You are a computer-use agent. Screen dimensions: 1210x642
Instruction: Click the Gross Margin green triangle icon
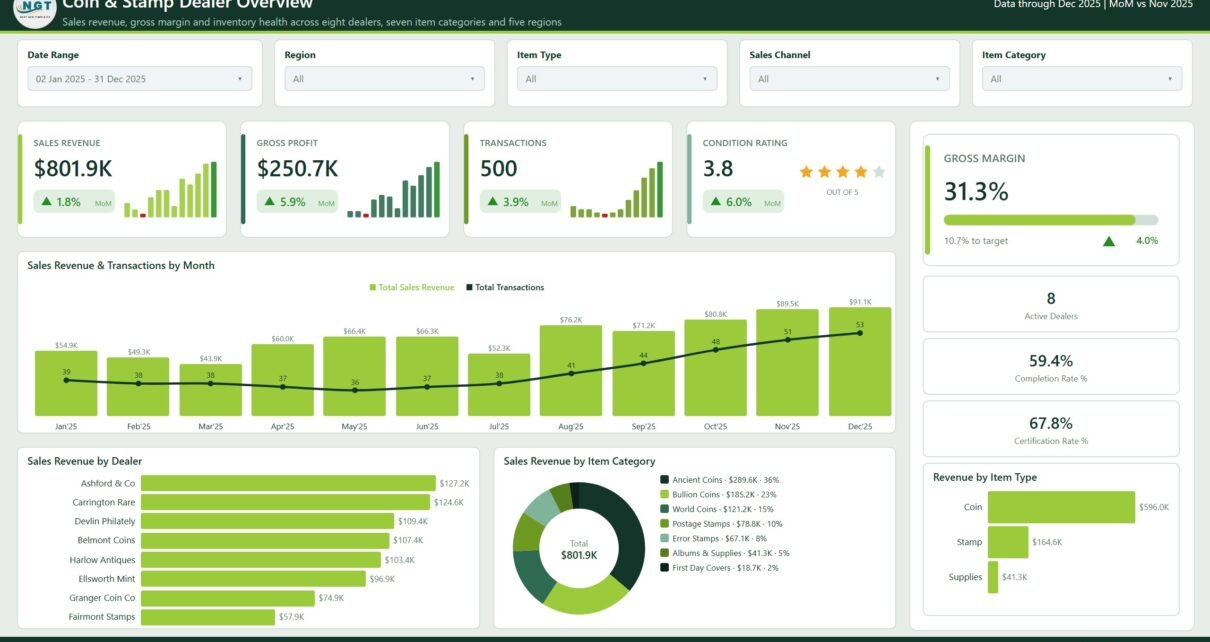coord(1108,241)
